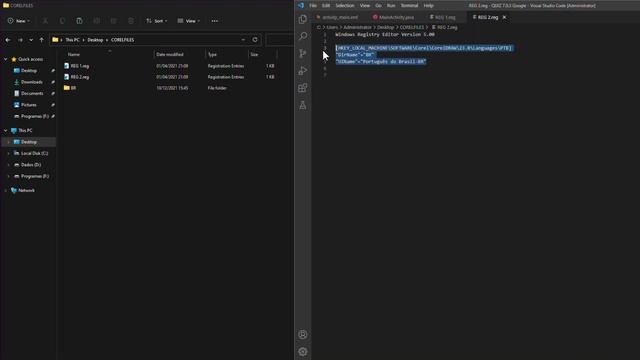Open the Help menu in VS Code
Viewport: 640px width, 360px height.
tap(428, 6)
